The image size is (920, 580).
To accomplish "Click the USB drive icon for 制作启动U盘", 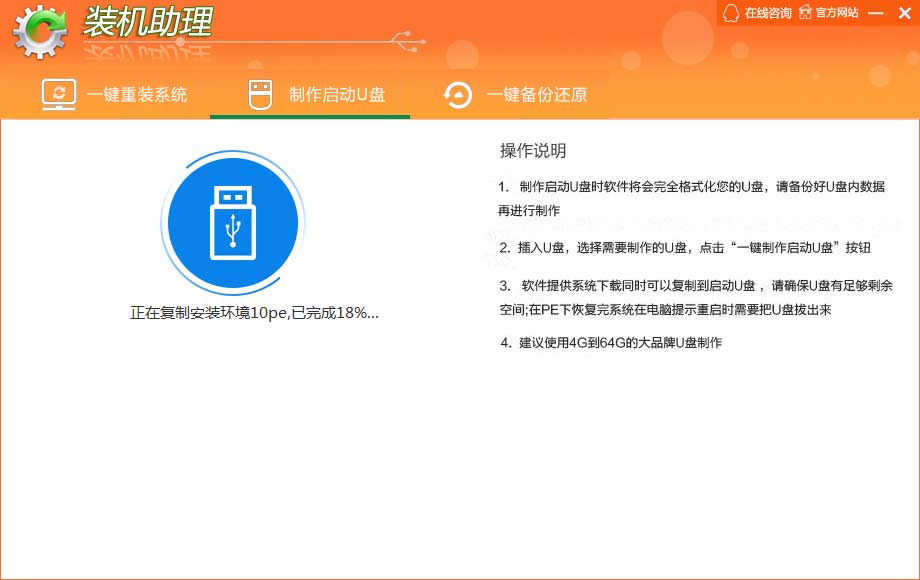I will [x=260, y=95].
